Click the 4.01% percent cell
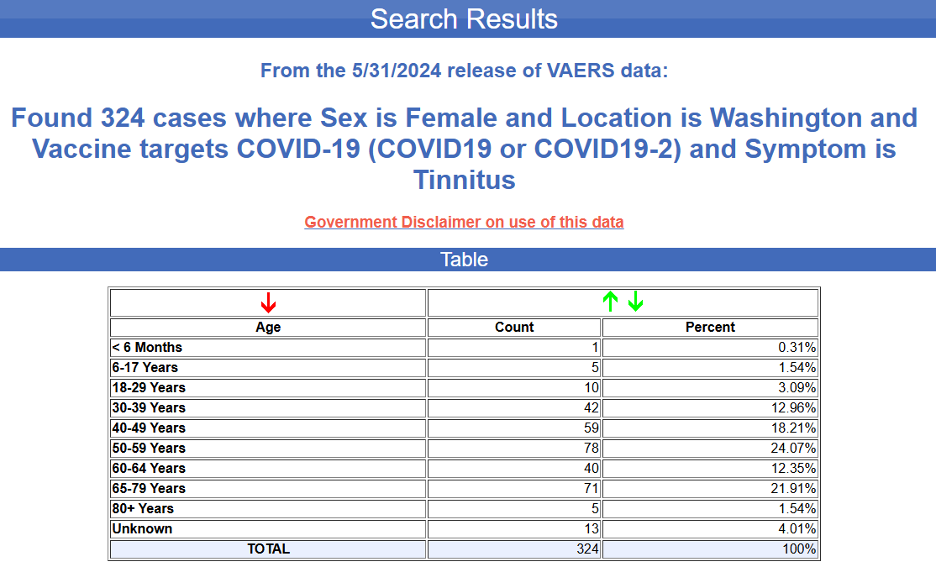 point(710,529)
